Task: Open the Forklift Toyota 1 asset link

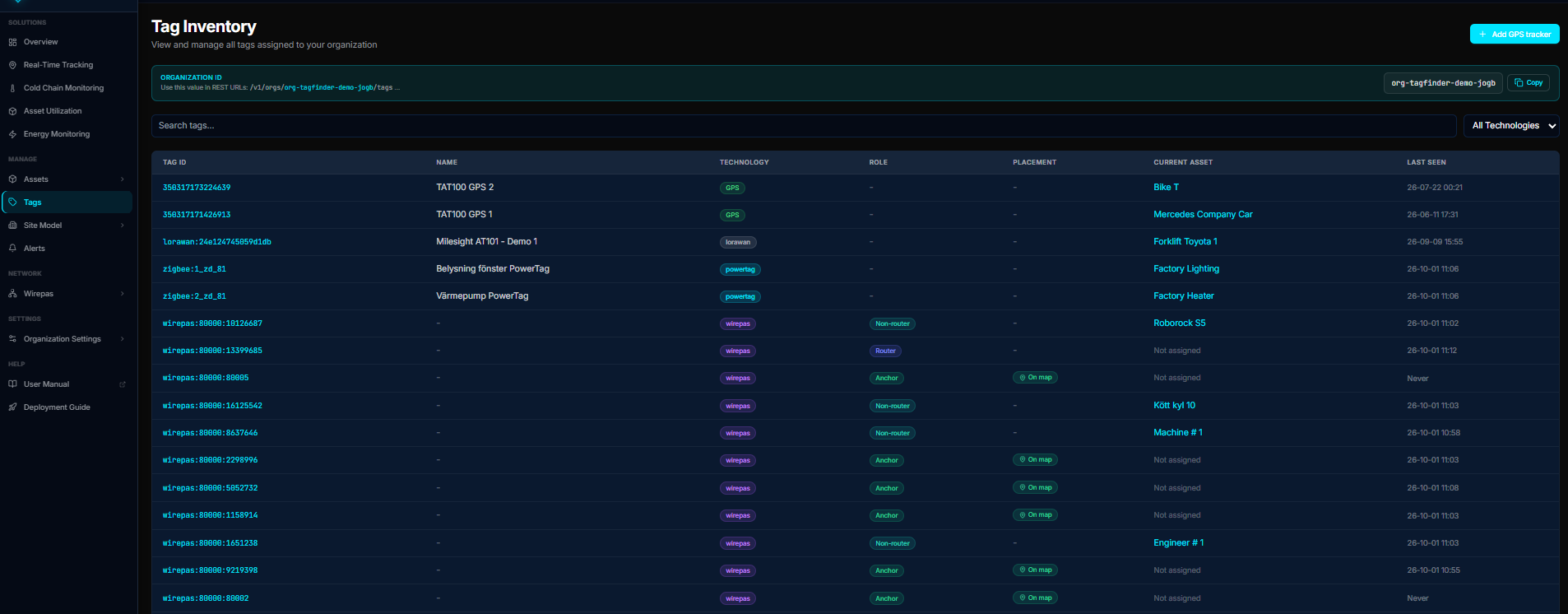Action: point(1185,242)
